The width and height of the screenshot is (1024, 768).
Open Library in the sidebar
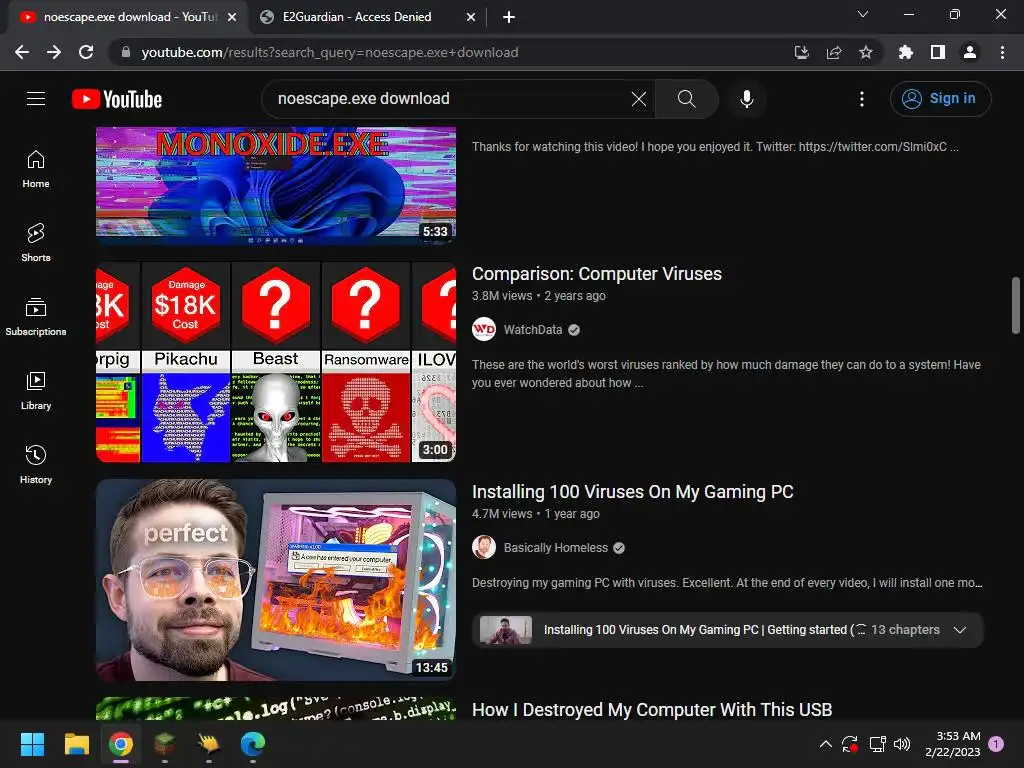36,391
